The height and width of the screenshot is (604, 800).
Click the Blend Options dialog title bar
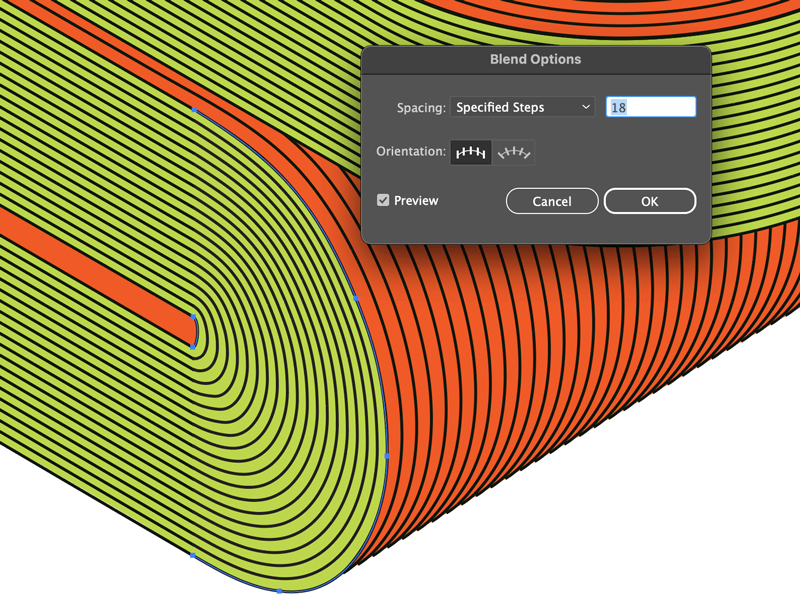click(536, 60)
